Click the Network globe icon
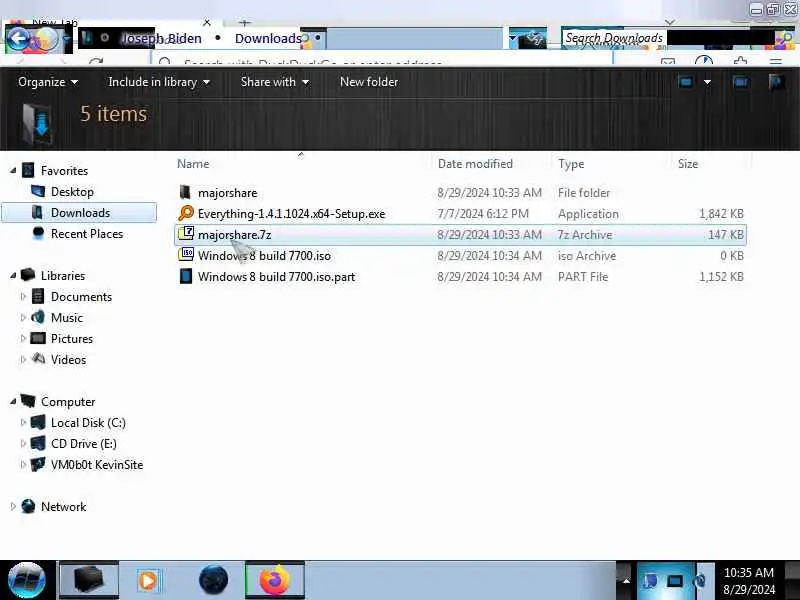This screenshot has width=800, height=600. pos(28,506)
